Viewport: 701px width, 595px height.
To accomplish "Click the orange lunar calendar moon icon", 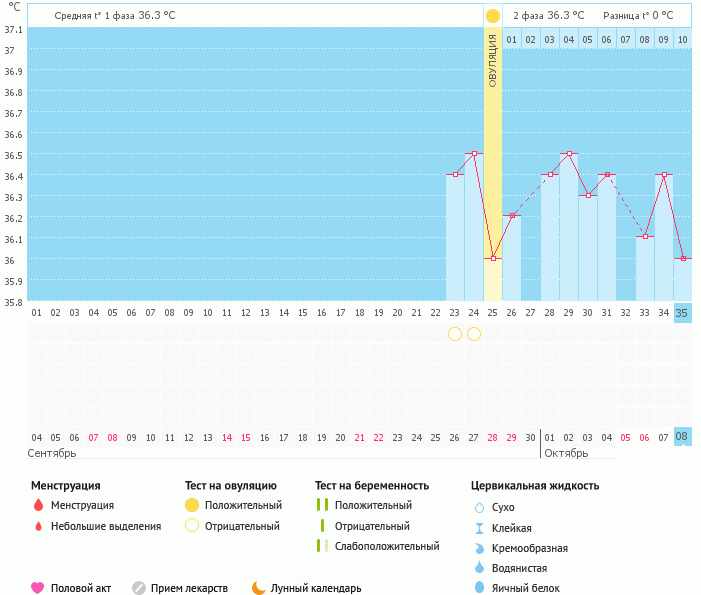I will click(258, 588).
